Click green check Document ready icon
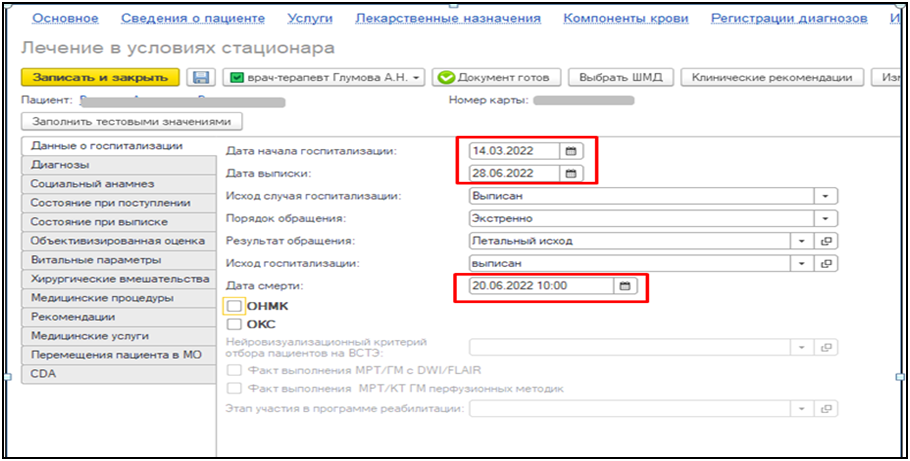Screen dimensions: 910x461 (x=445, y=78)
